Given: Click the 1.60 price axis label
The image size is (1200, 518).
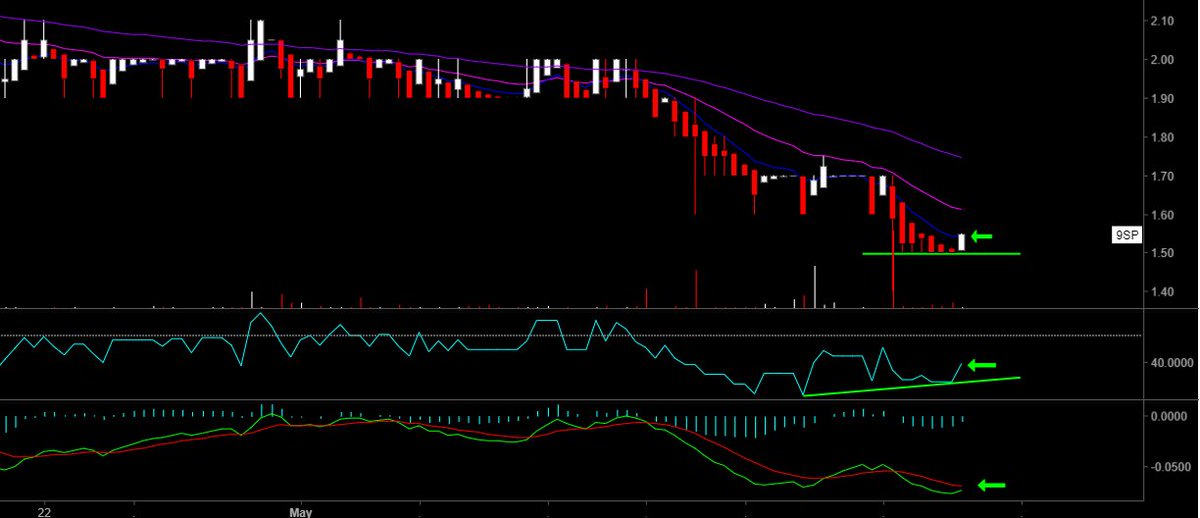Looking at the screenshot, I should click(x=1162, y=215).
